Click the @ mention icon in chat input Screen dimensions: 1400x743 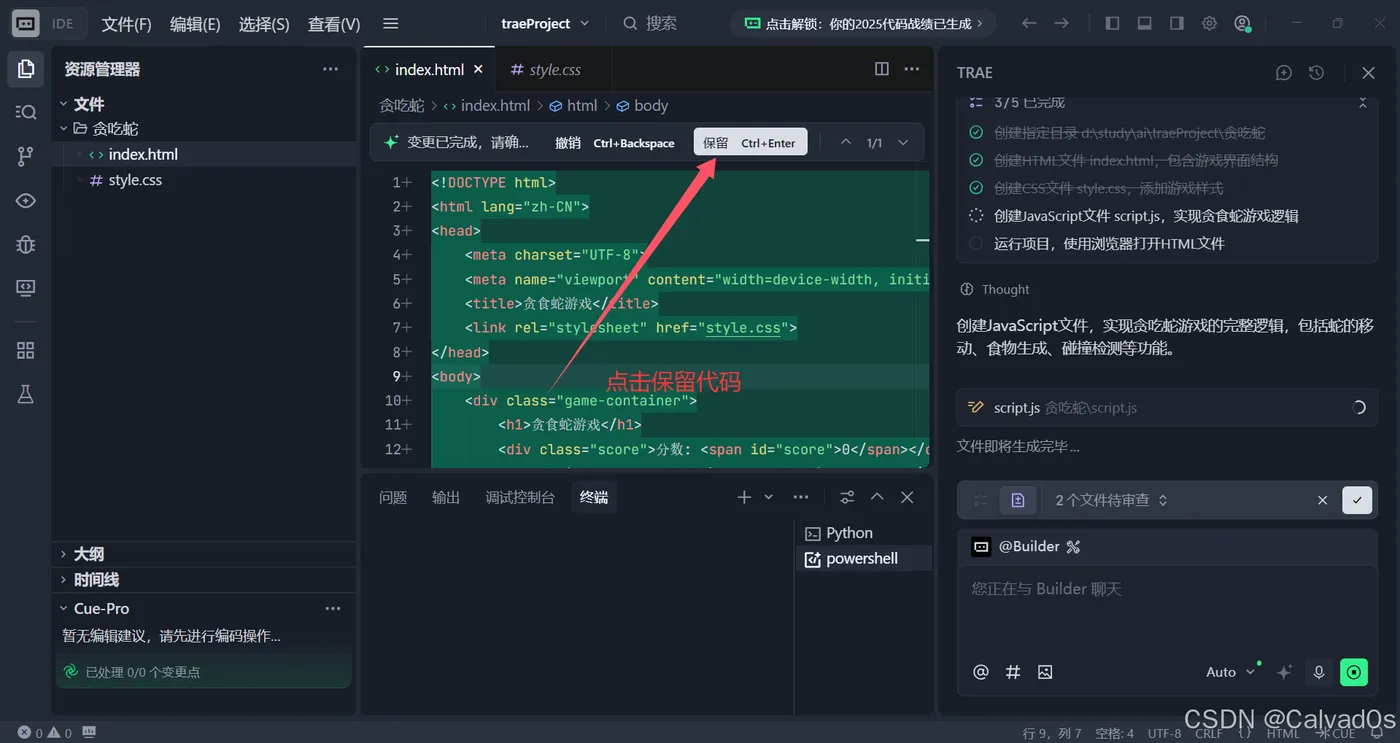tap(981, 672)
